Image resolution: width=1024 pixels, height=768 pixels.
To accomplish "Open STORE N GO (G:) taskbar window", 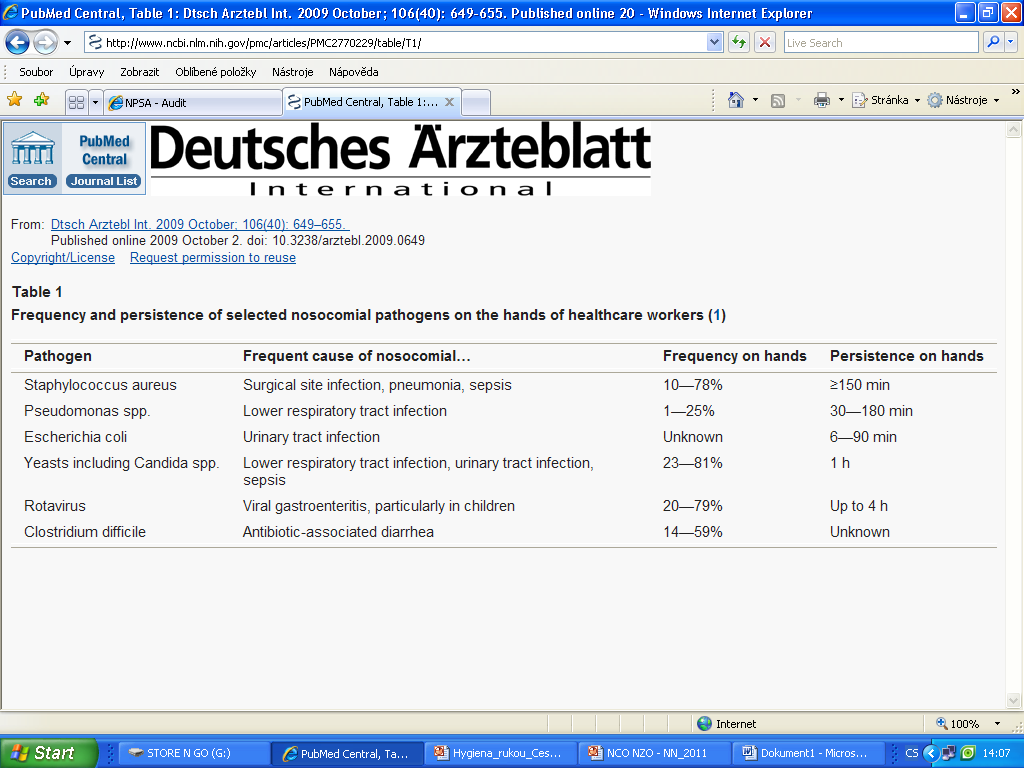I will (x=193, y=753).
